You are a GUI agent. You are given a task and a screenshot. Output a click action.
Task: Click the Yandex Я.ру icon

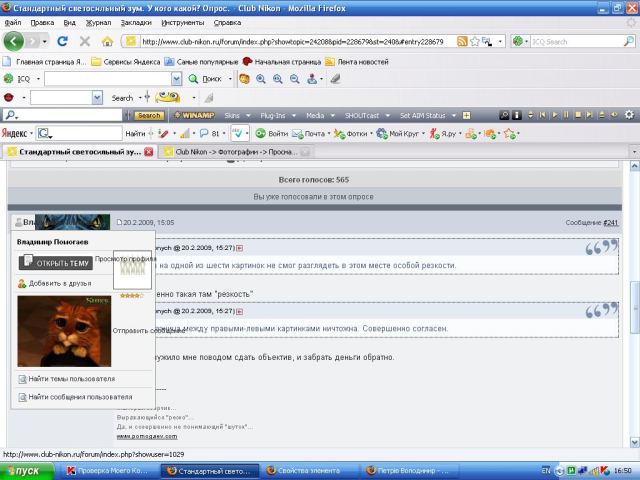pos(434,133)
